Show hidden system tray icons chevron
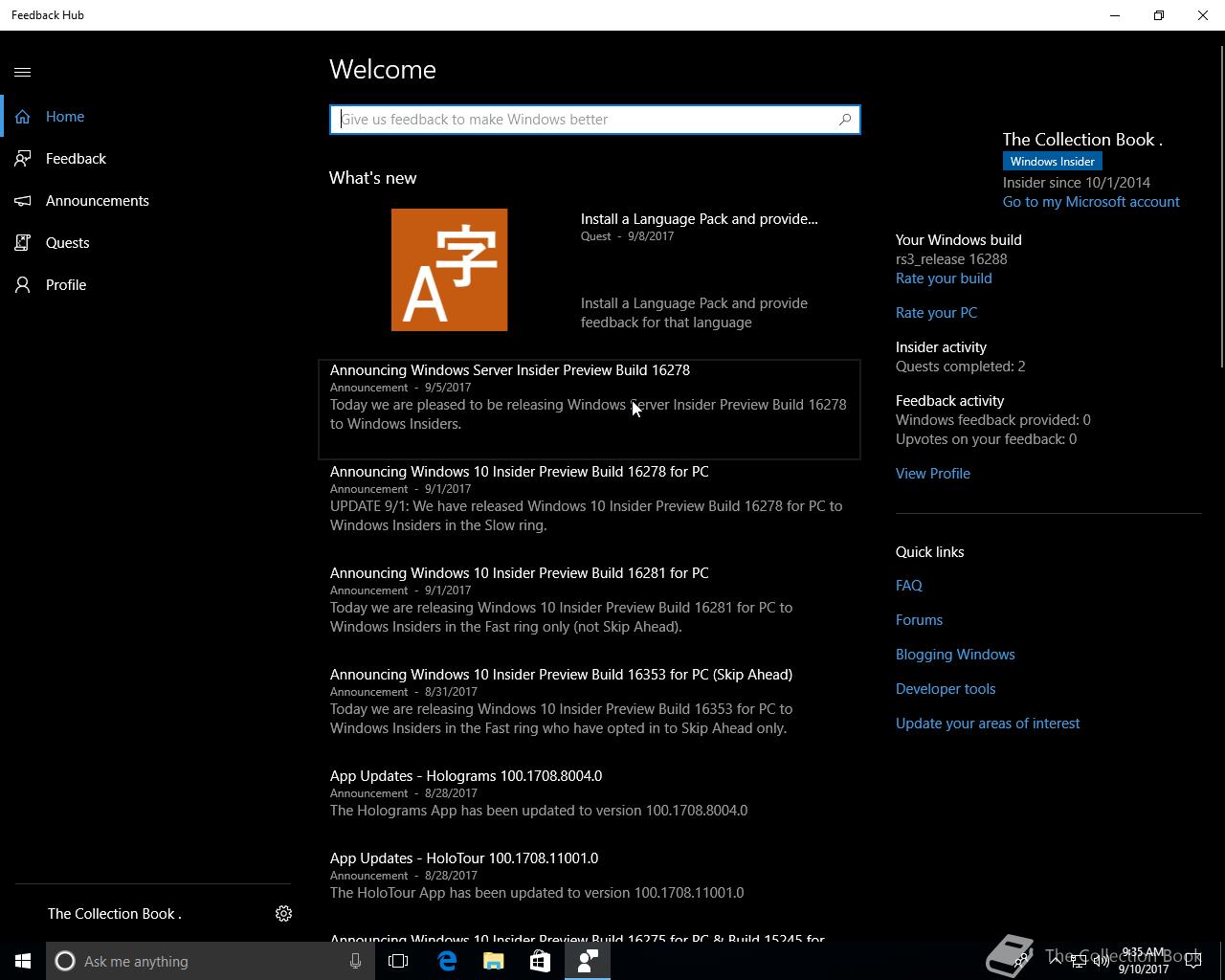 [x=1056, y=961]
